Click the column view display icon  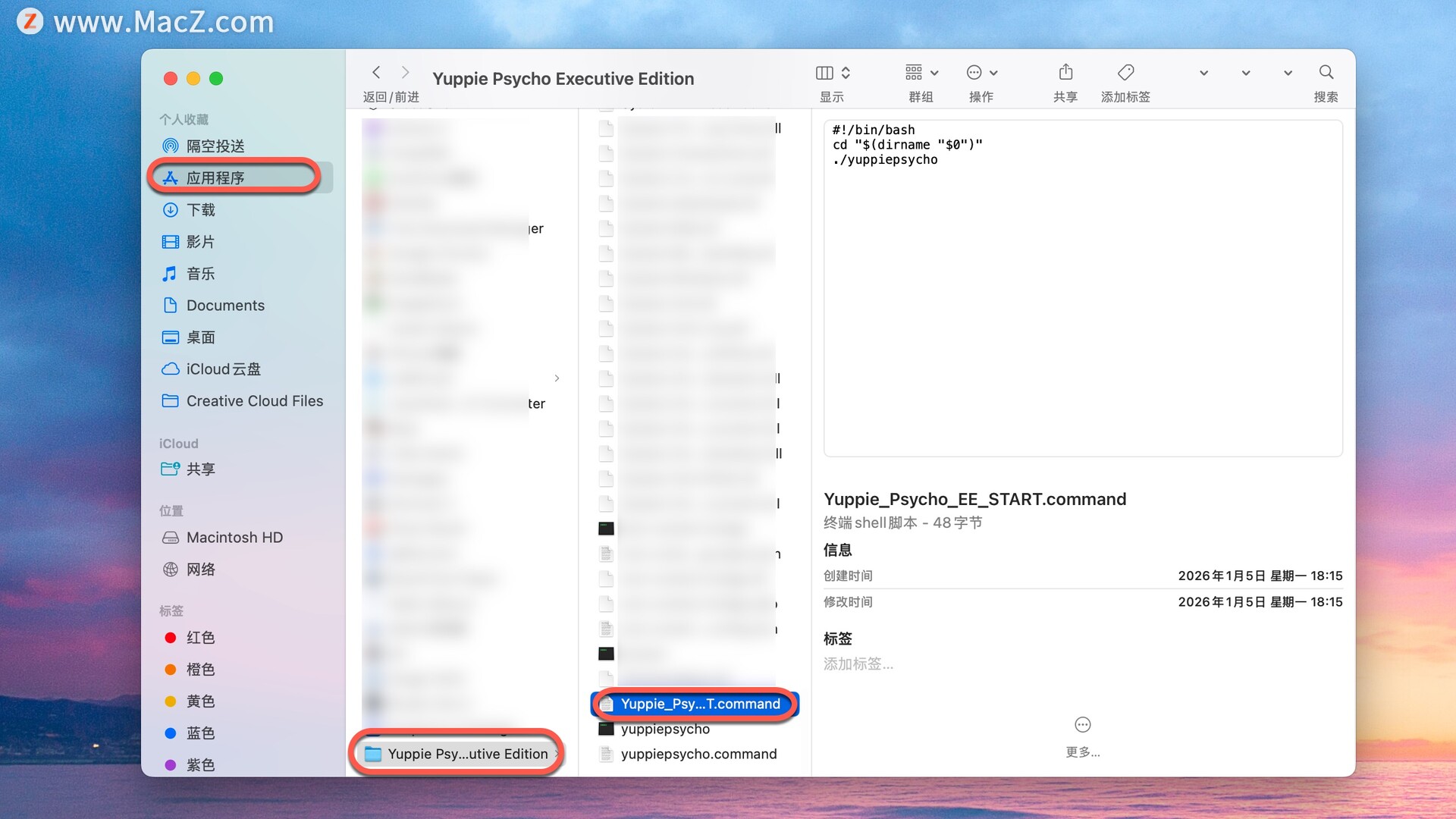tap(824, 73)
